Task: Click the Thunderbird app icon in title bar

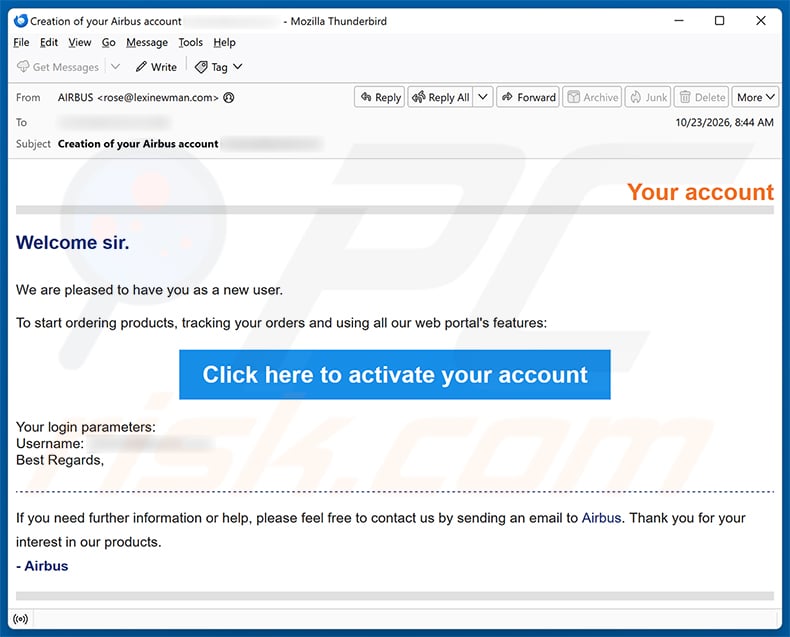Action: 21,21
